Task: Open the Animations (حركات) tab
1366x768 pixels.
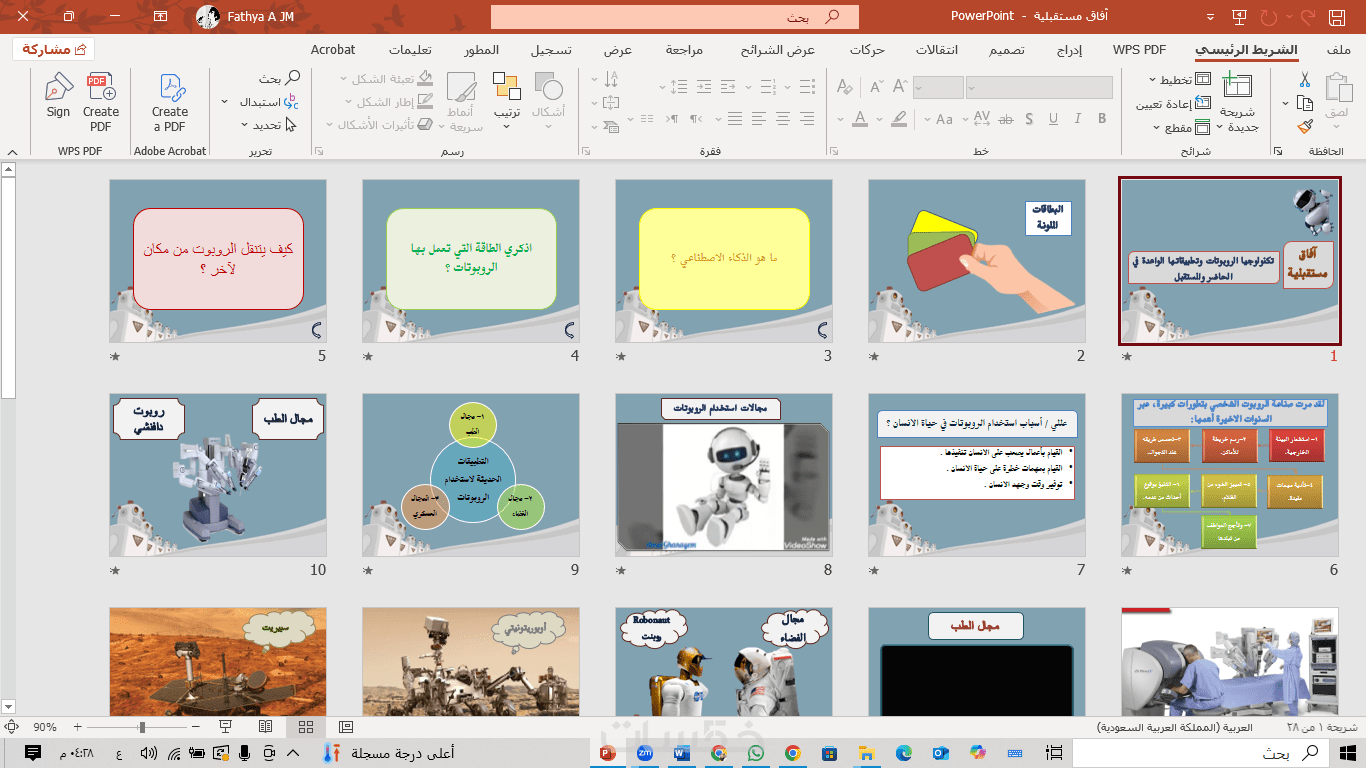Action: [867, 50]
